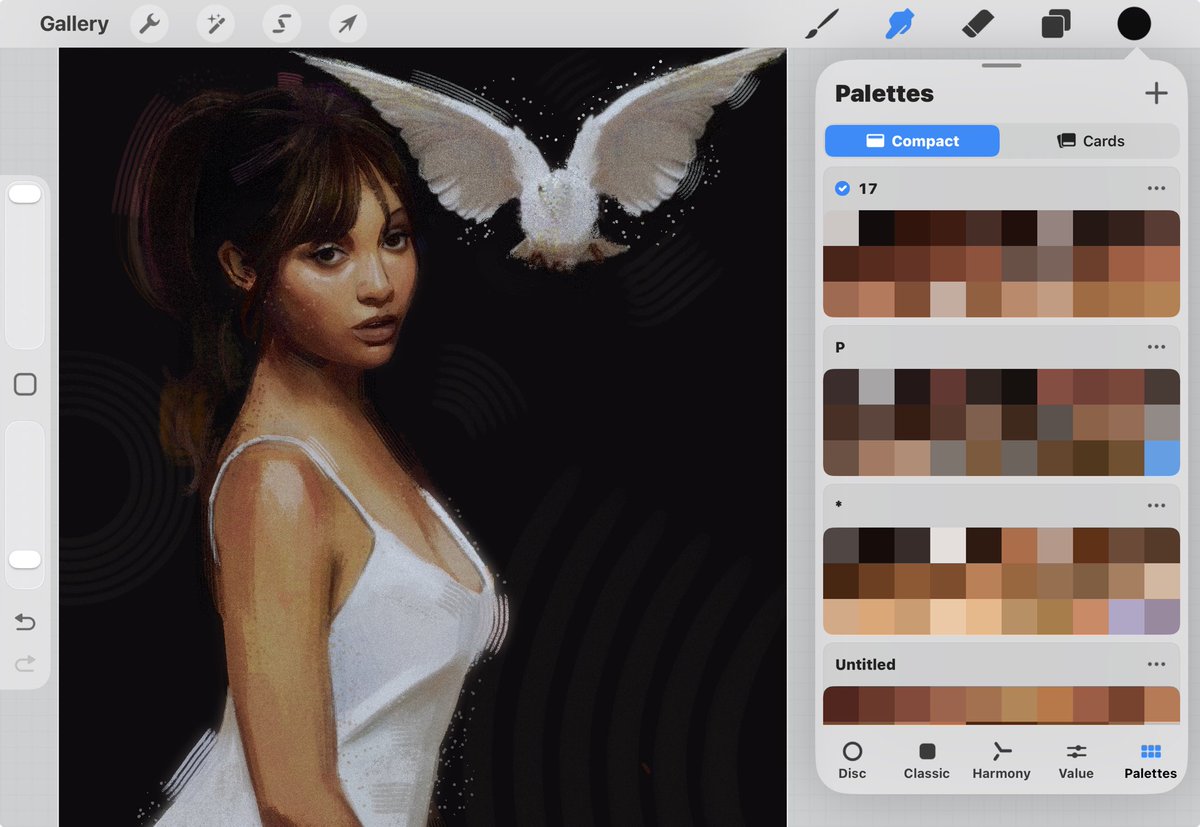Open the Adjustments magic wand menu

[215, 24]
